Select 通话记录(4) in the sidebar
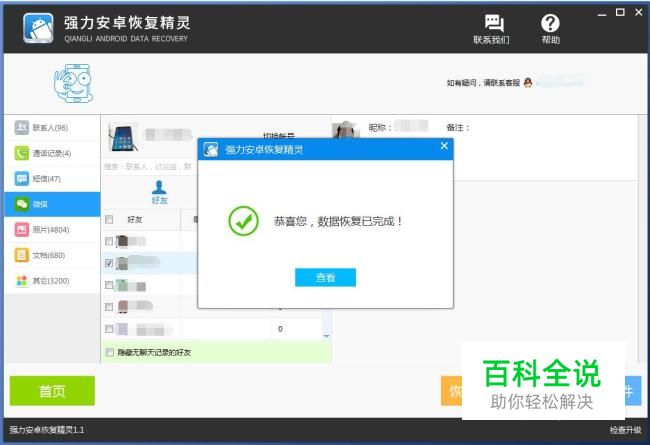Screen dimensions: 650x445 tap(52, 153)
